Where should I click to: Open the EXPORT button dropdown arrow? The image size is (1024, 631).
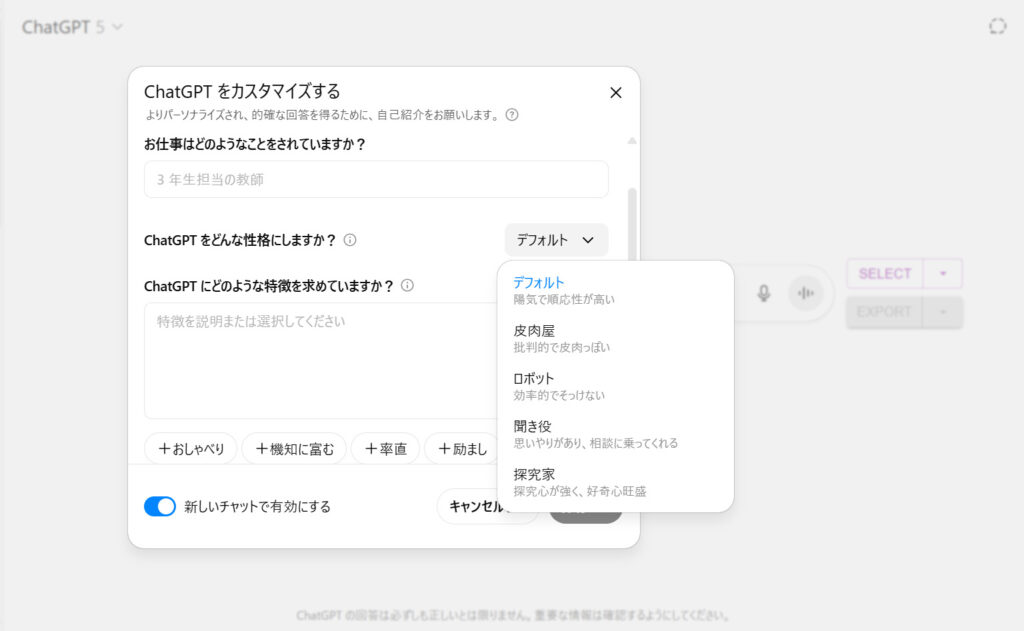point(942,312)
